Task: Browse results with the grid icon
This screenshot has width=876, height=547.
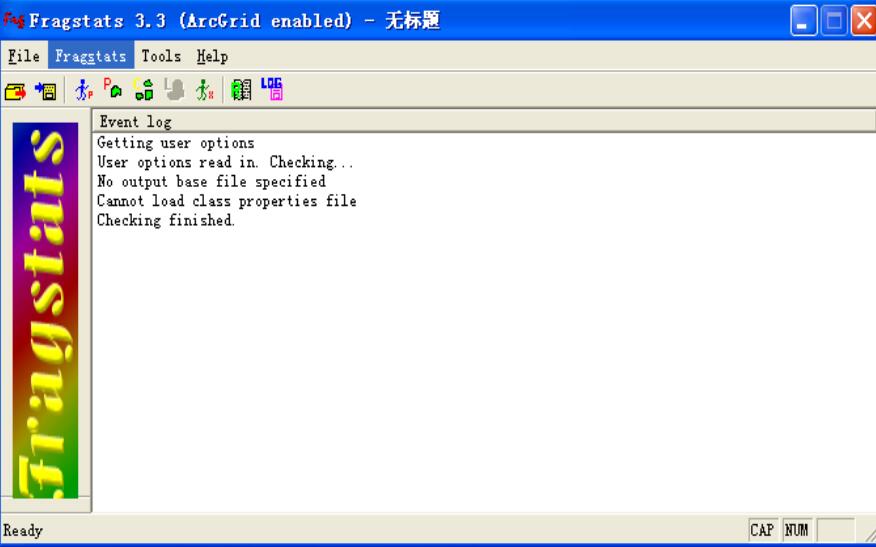Action: (x=241, y=89)
